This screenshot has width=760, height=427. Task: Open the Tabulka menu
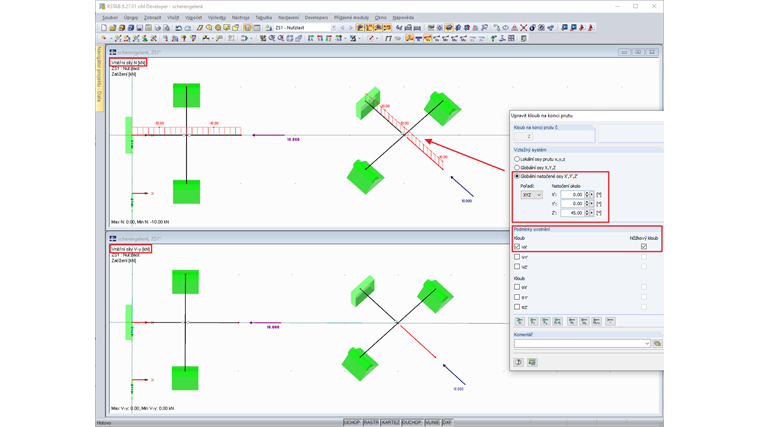(264, 17)
